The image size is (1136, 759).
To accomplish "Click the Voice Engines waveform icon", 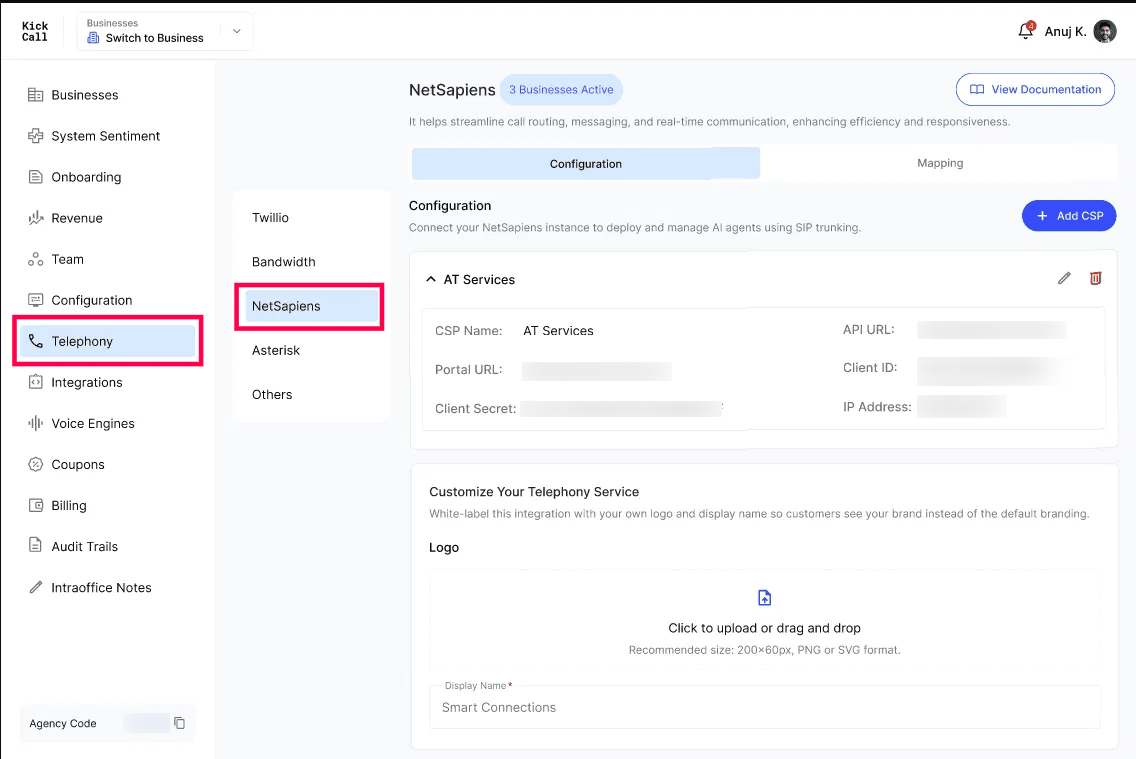I will (35, 423).
